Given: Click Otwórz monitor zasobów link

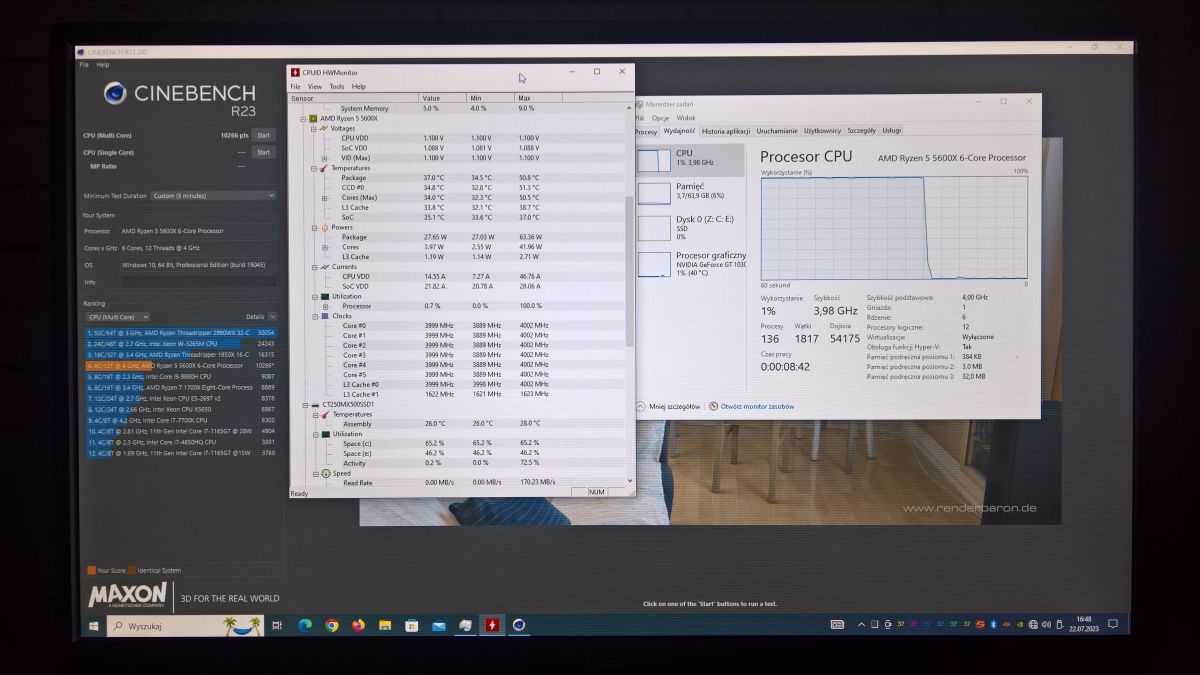Looking at the screenshot, I should [x=757, y=407].
